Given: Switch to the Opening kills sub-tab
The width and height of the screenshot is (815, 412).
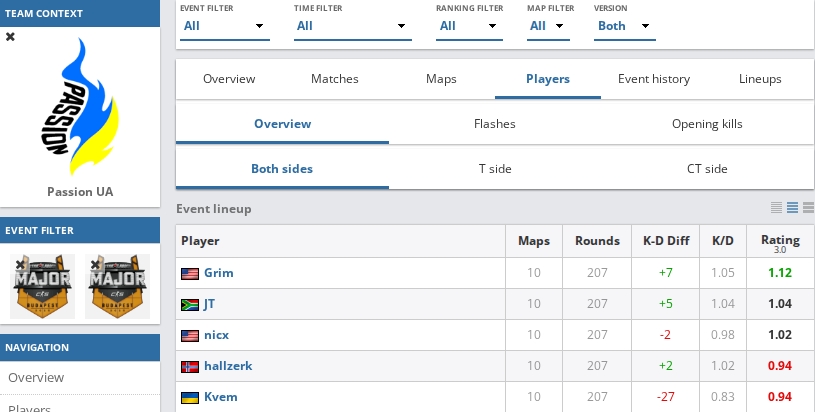Looking at the screenshot, I should (x=707, y=124).
